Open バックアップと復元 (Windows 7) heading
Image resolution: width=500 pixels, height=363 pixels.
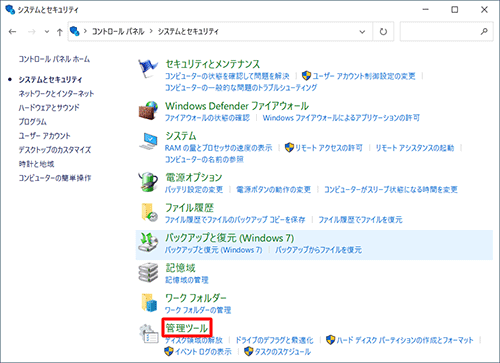[230, 238]
